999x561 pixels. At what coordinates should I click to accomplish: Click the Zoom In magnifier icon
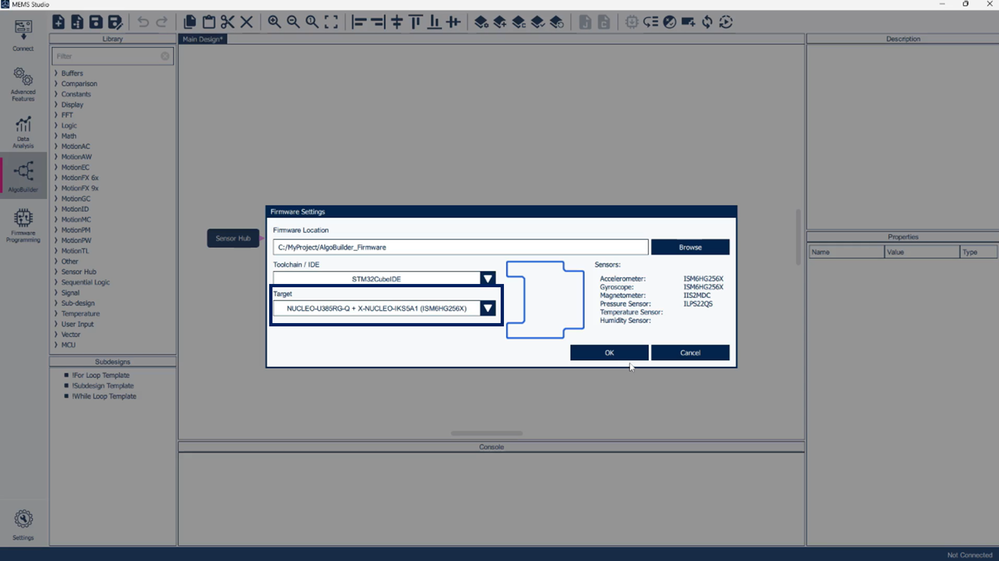[x=274, y=22]
